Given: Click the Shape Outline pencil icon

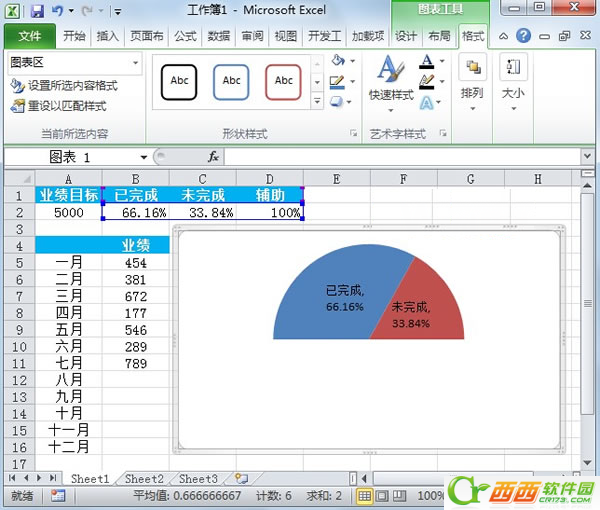Looking at the screenshot, I should click(337, 81).
